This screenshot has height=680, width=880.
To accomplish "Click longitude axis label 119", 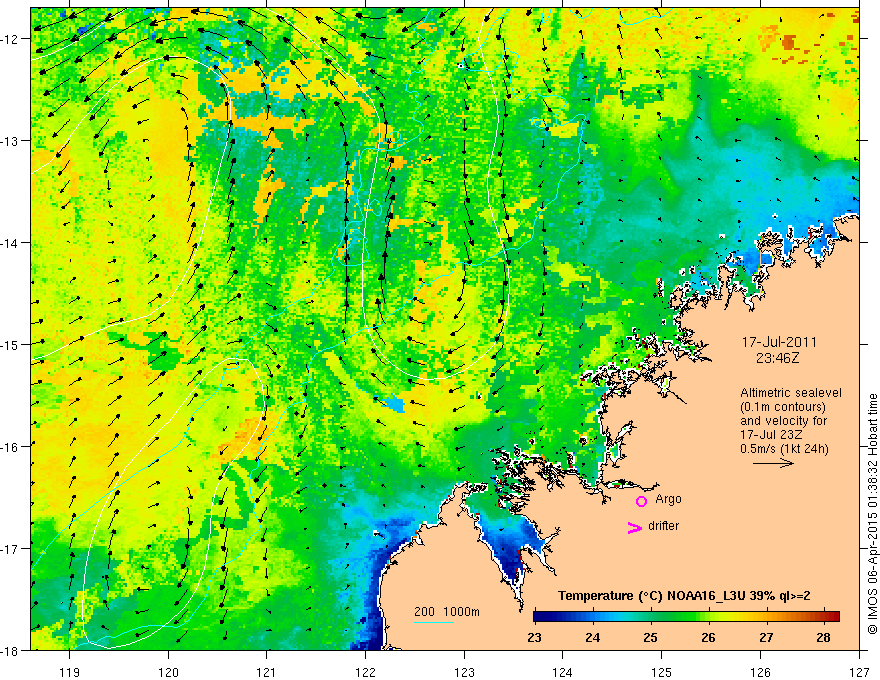I will (70, 672).
